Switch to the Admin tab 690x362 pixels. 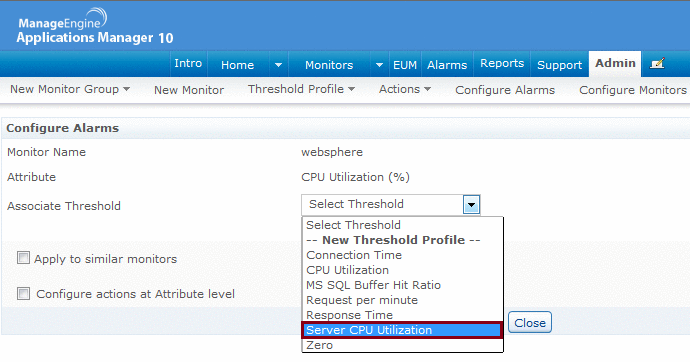coord(615,63)
